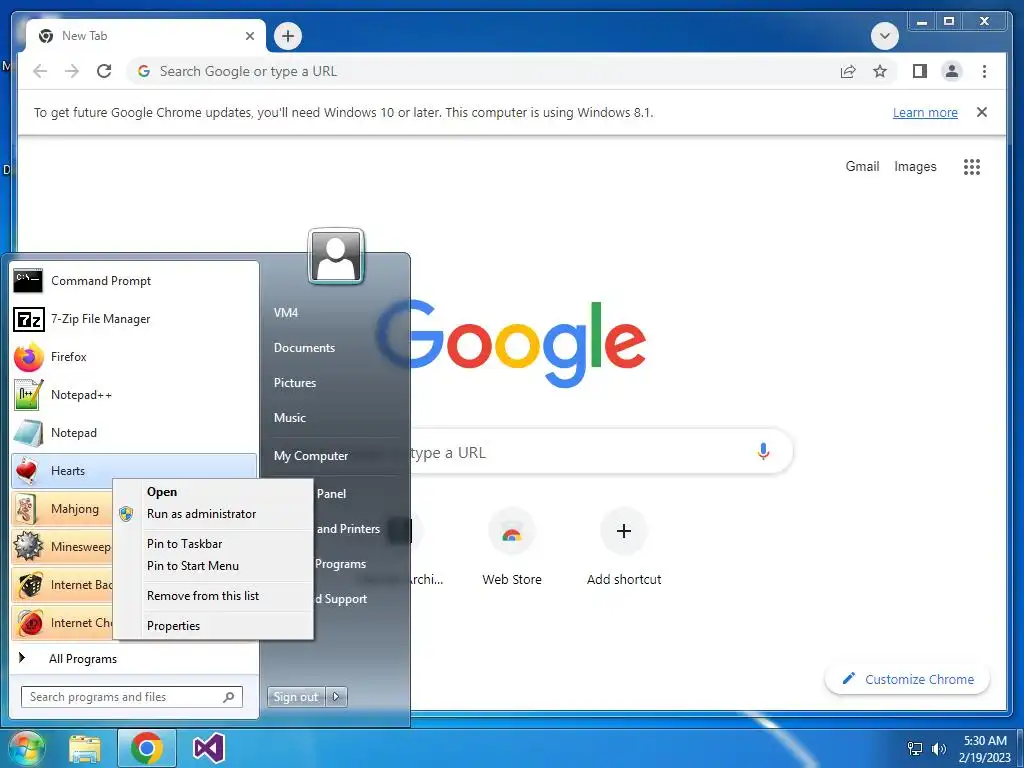Open Music in the Start menu
Viewport: 1024px width, 768px height.
click(290, 418)
